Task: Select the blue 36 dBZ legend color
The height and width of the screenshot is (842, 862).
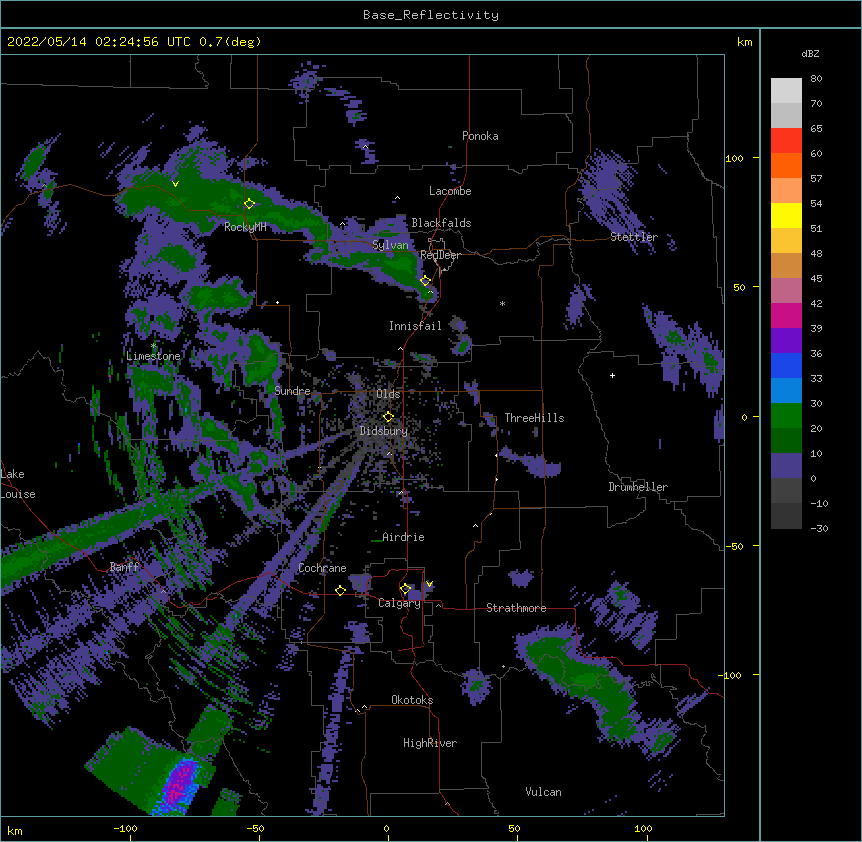Action: [786, 365]
